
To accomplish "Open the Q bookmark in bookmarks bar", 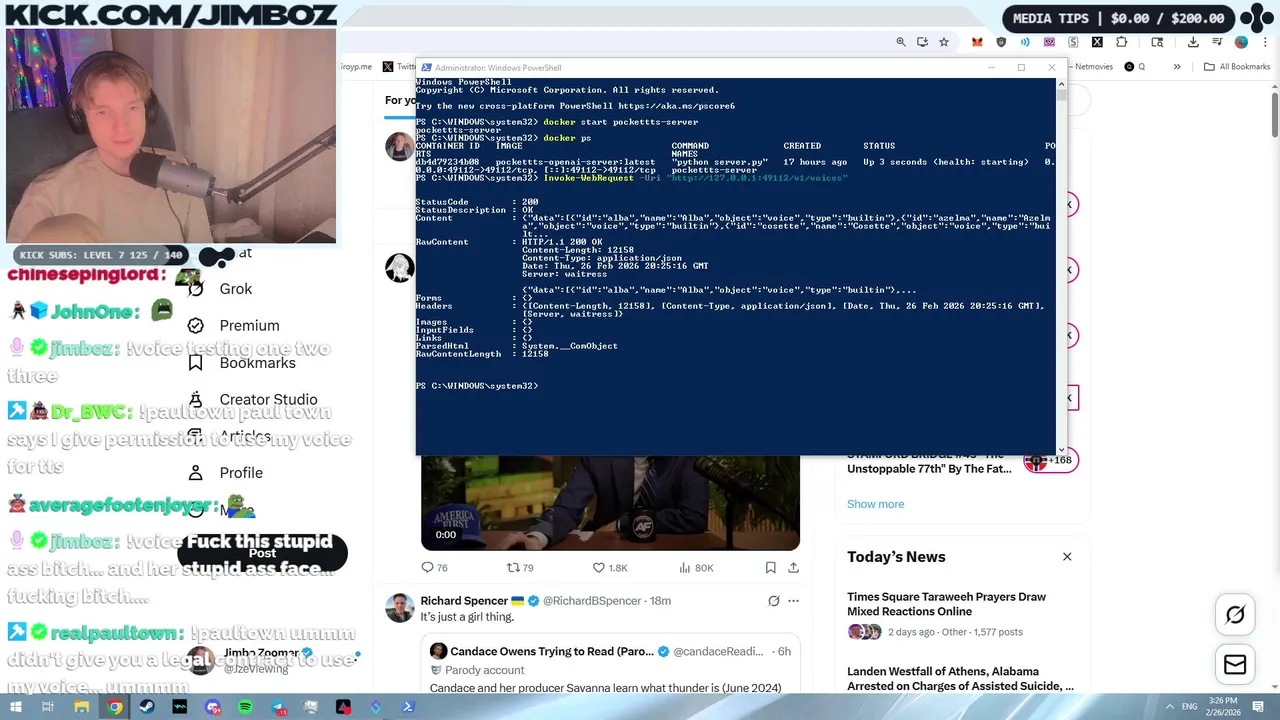I will pyautogui.click(x=1135, y=67).
